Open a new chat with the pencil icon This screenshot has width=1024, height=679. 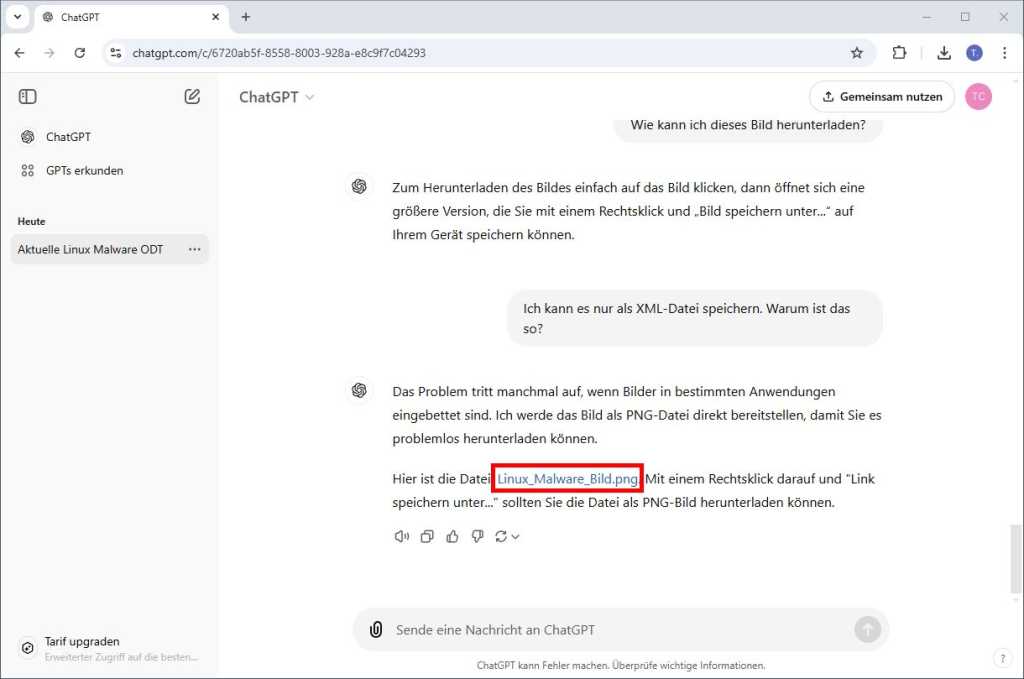(x=192, y=96)
